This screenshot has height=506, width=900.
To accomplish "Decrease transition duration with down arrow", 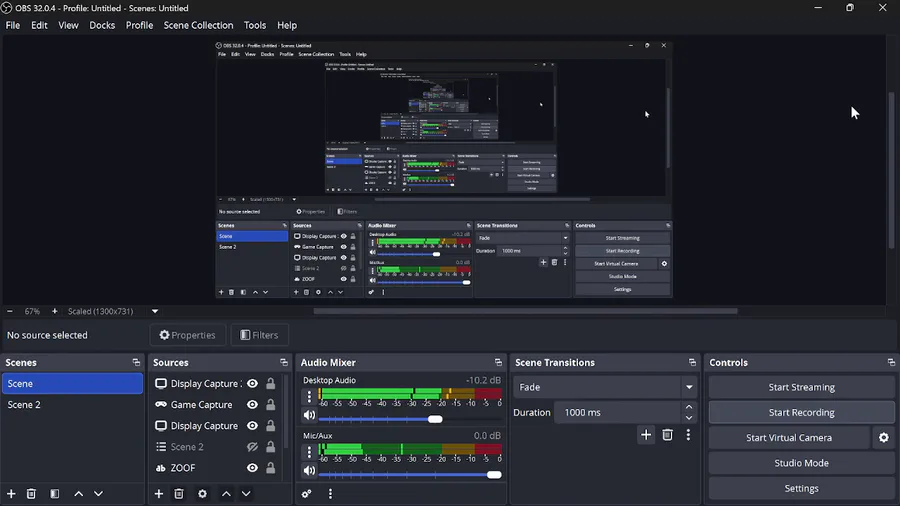I will [689, 418].
